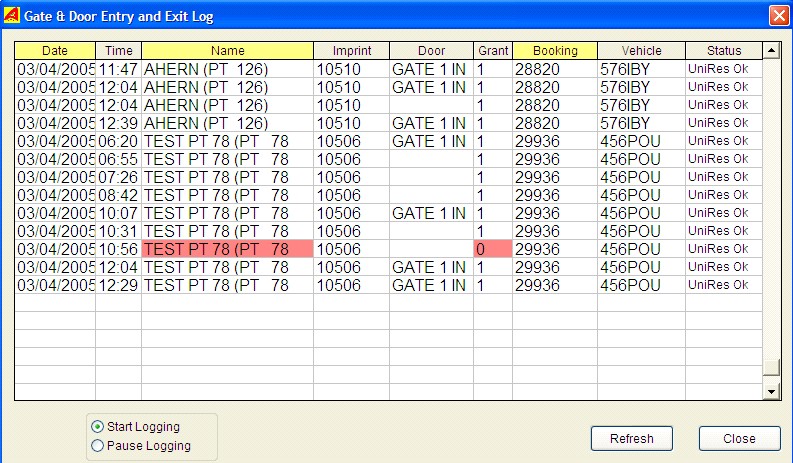Viewport: 793px width, 463px height.
Task: Click the Time column header
Action: click(118, 51)
